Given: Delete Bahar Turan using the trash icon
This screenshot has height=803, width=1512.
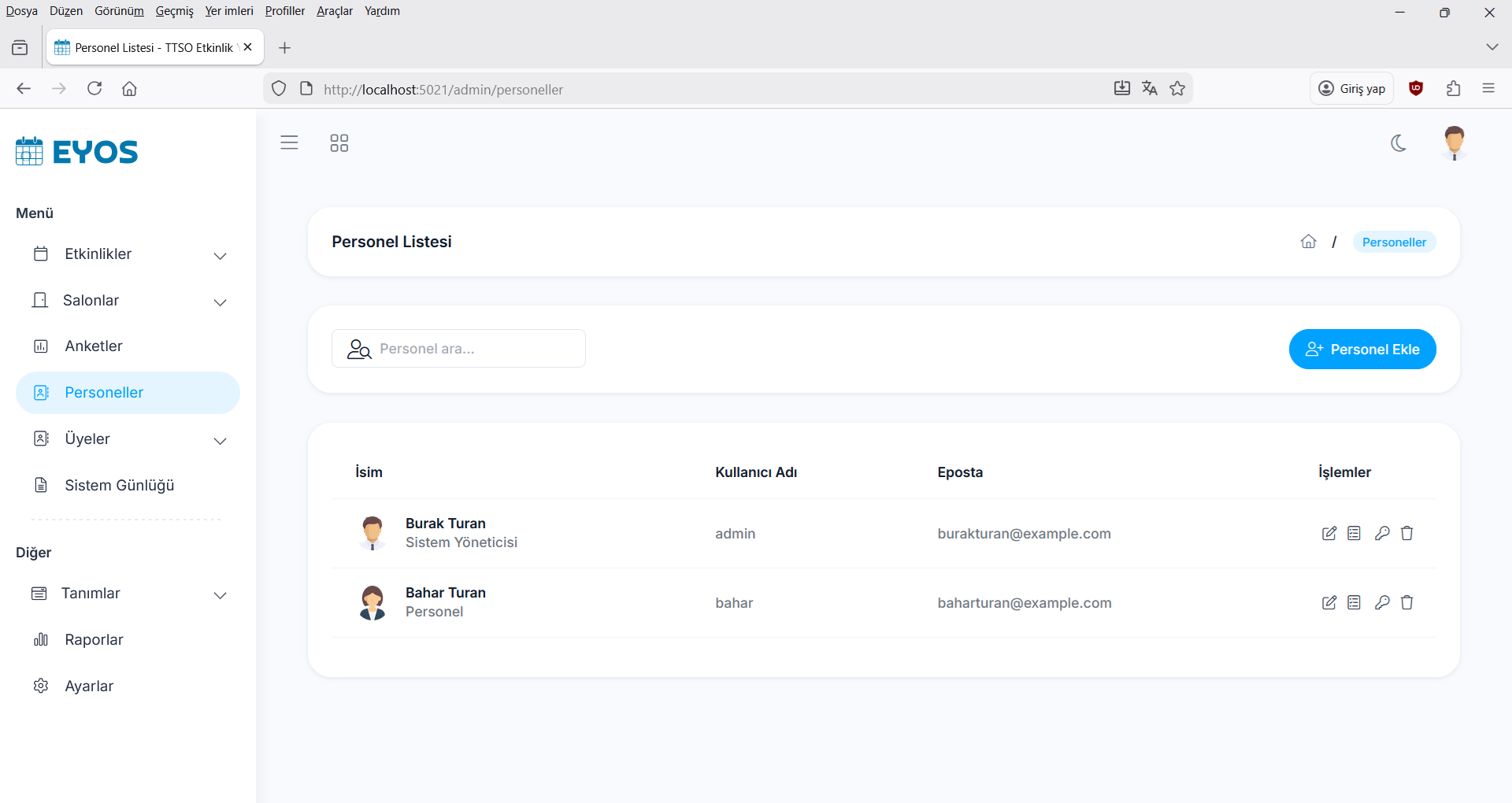Looking at the screenshot, I should click(1406, 603).
